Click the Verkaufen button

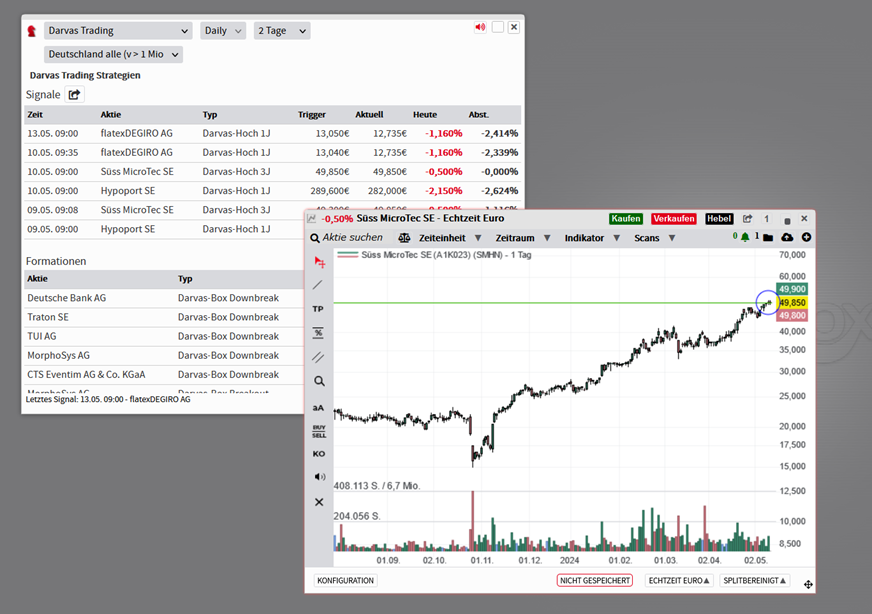tap(673, 219)
